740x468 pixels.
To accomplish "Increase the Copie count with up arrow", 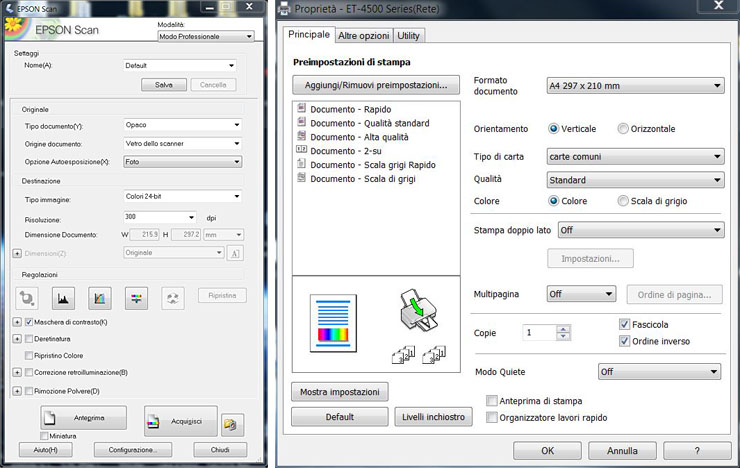I will click(563, 328).
